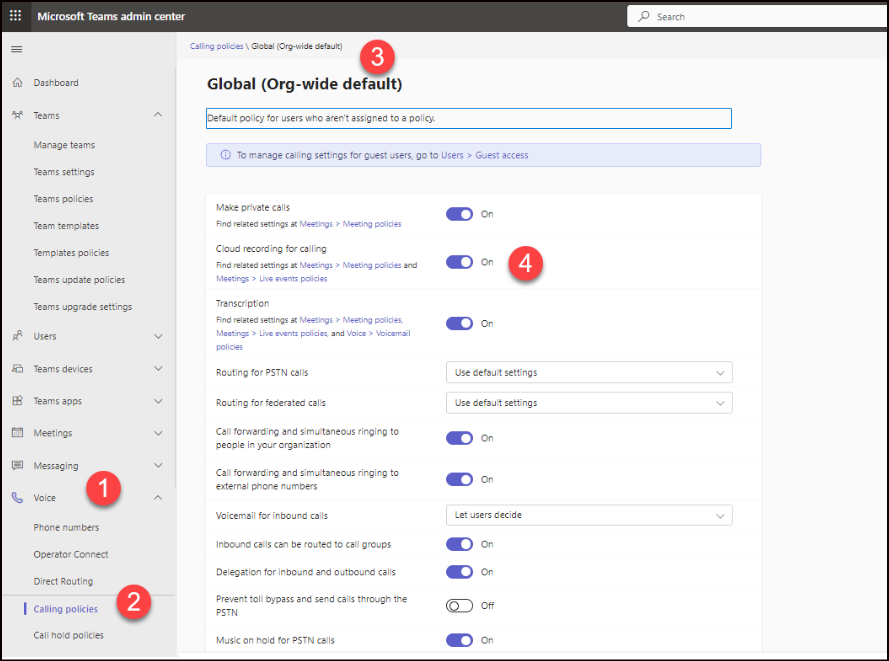Open Direct Routing menu item
Viewport: 889px width, 661px height.
[x=63, y=582]
